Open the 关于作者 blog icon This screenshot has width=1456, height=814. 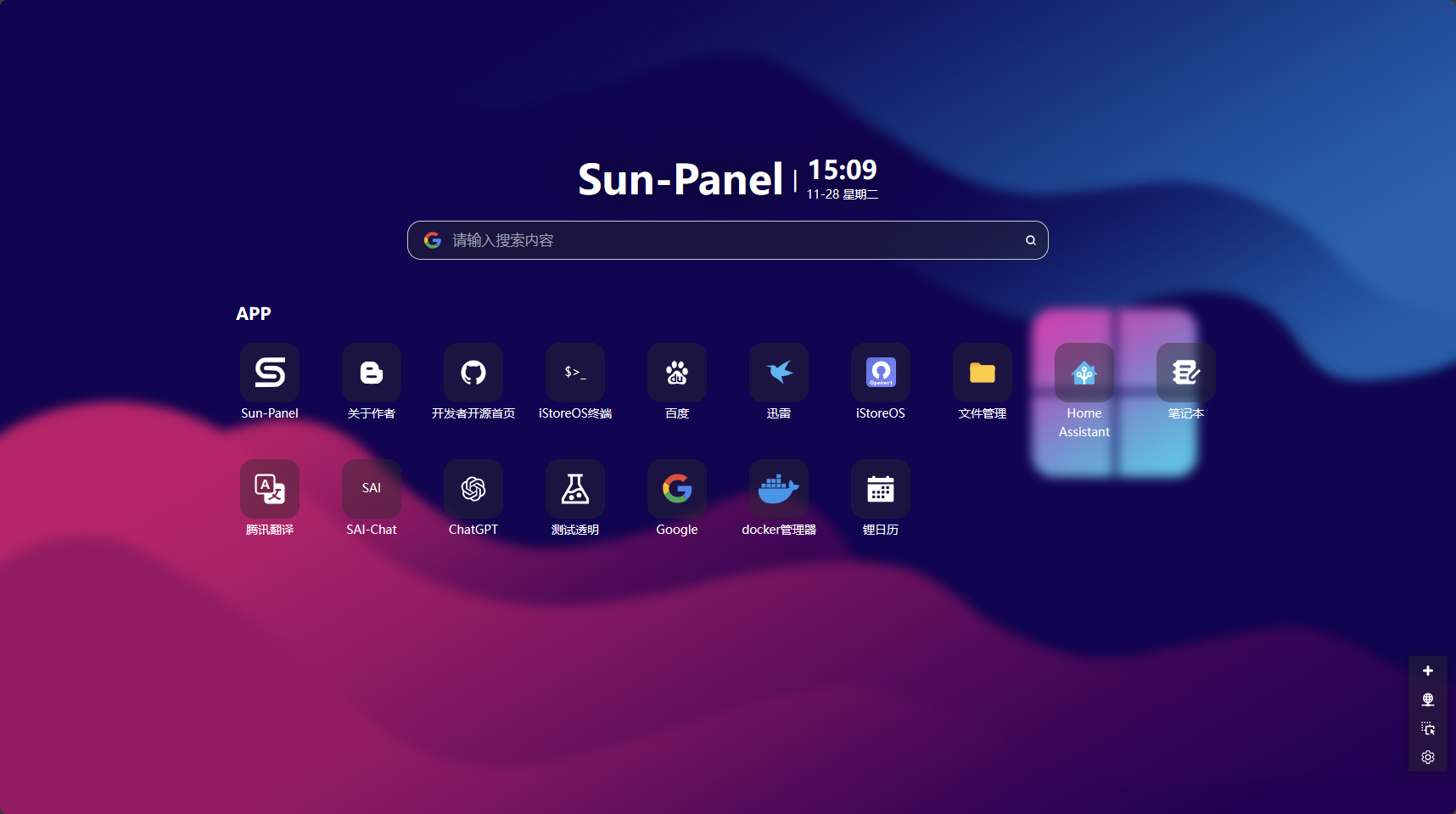(372, 373)
